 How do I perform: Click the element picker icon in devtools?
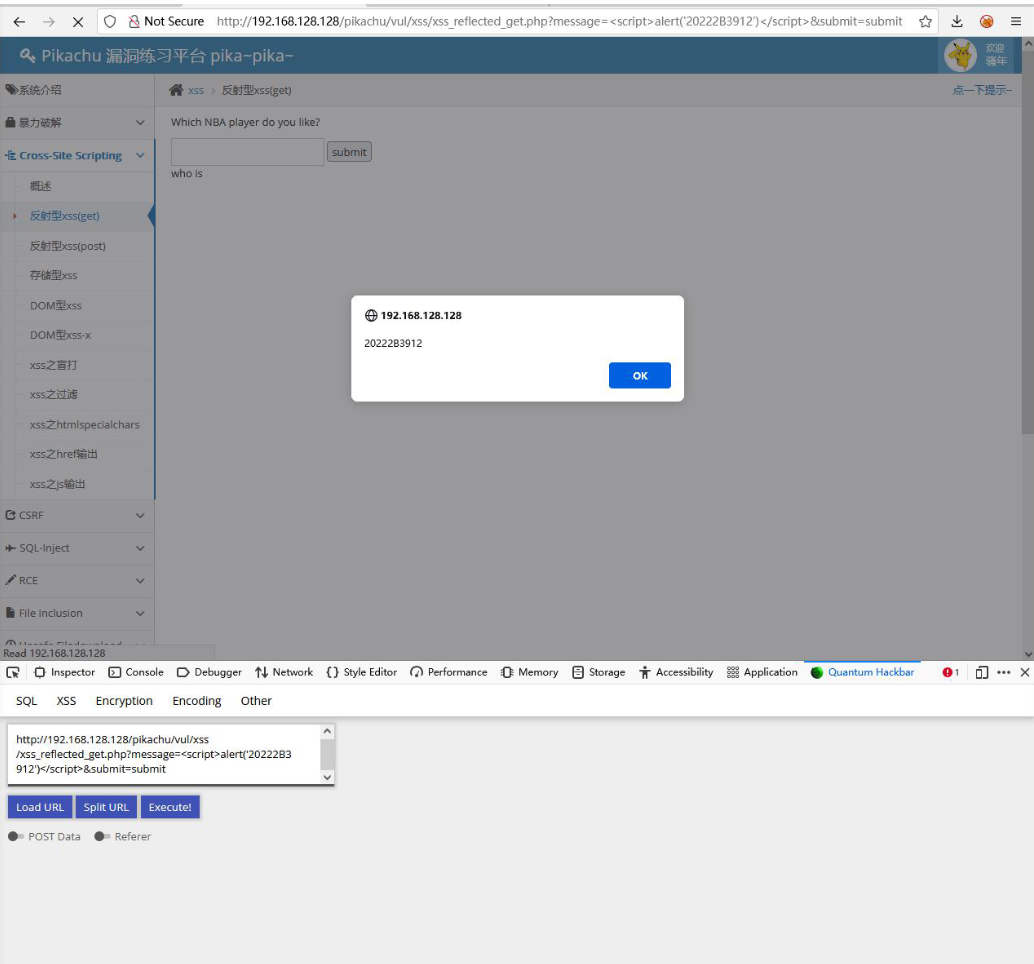[x=13, y=672]
